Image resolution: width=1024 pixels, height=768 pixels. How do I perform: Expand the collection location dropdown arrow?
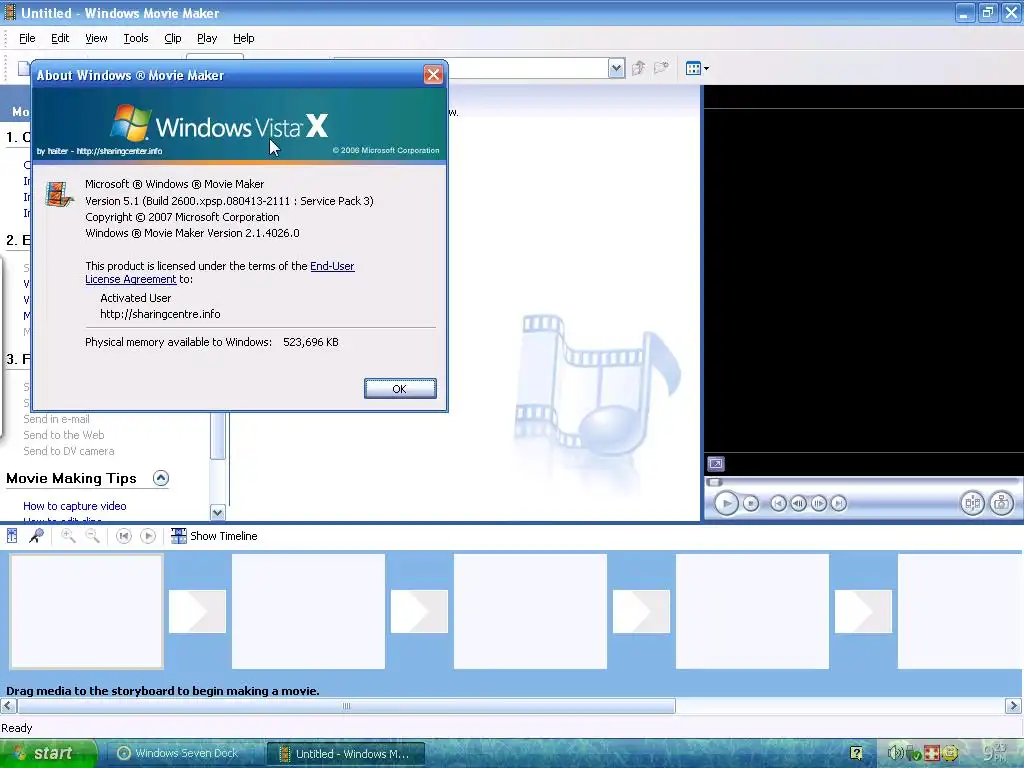(616, 68)
